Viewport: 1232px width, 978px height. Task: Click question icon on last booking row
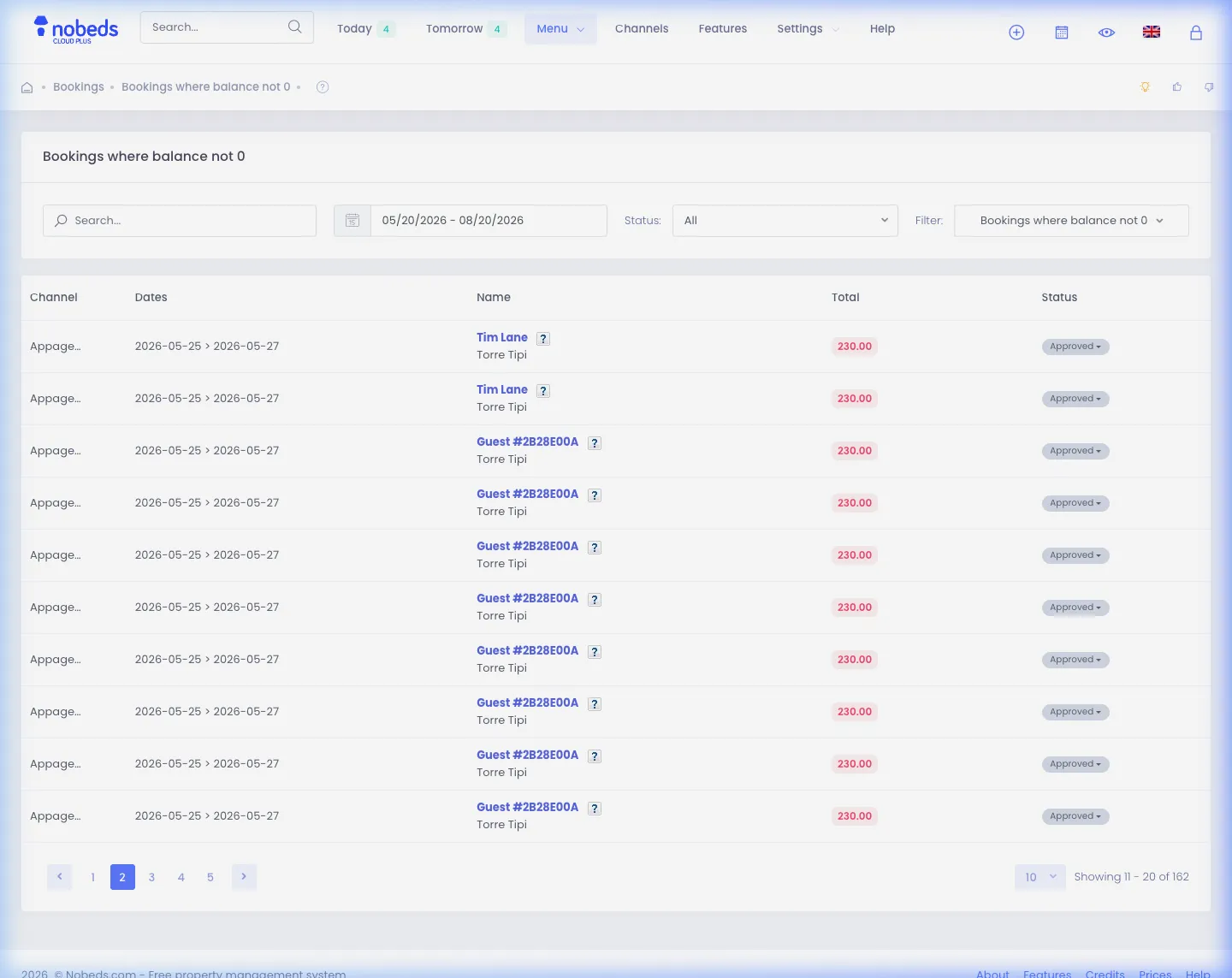coord(595,809)
